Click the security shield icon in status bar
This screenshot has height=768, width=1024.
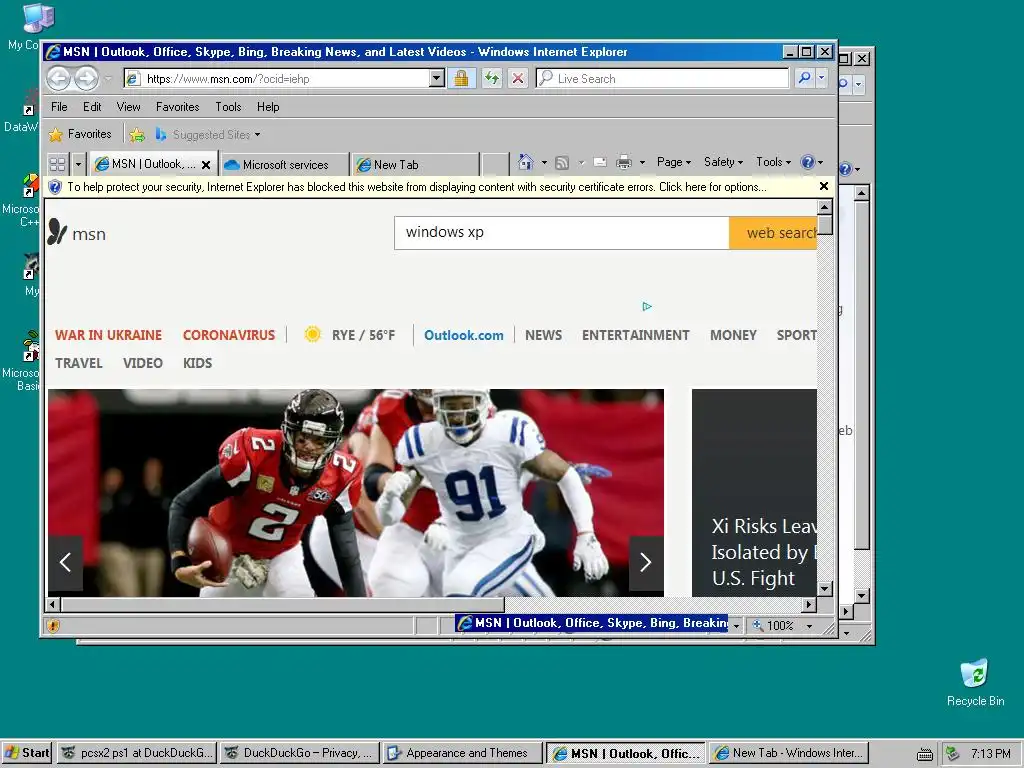54,626
